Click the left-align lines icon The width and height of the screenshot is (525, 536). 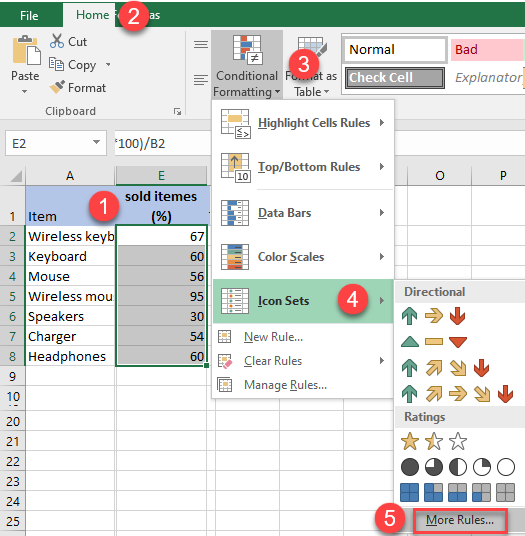[201, 80]
